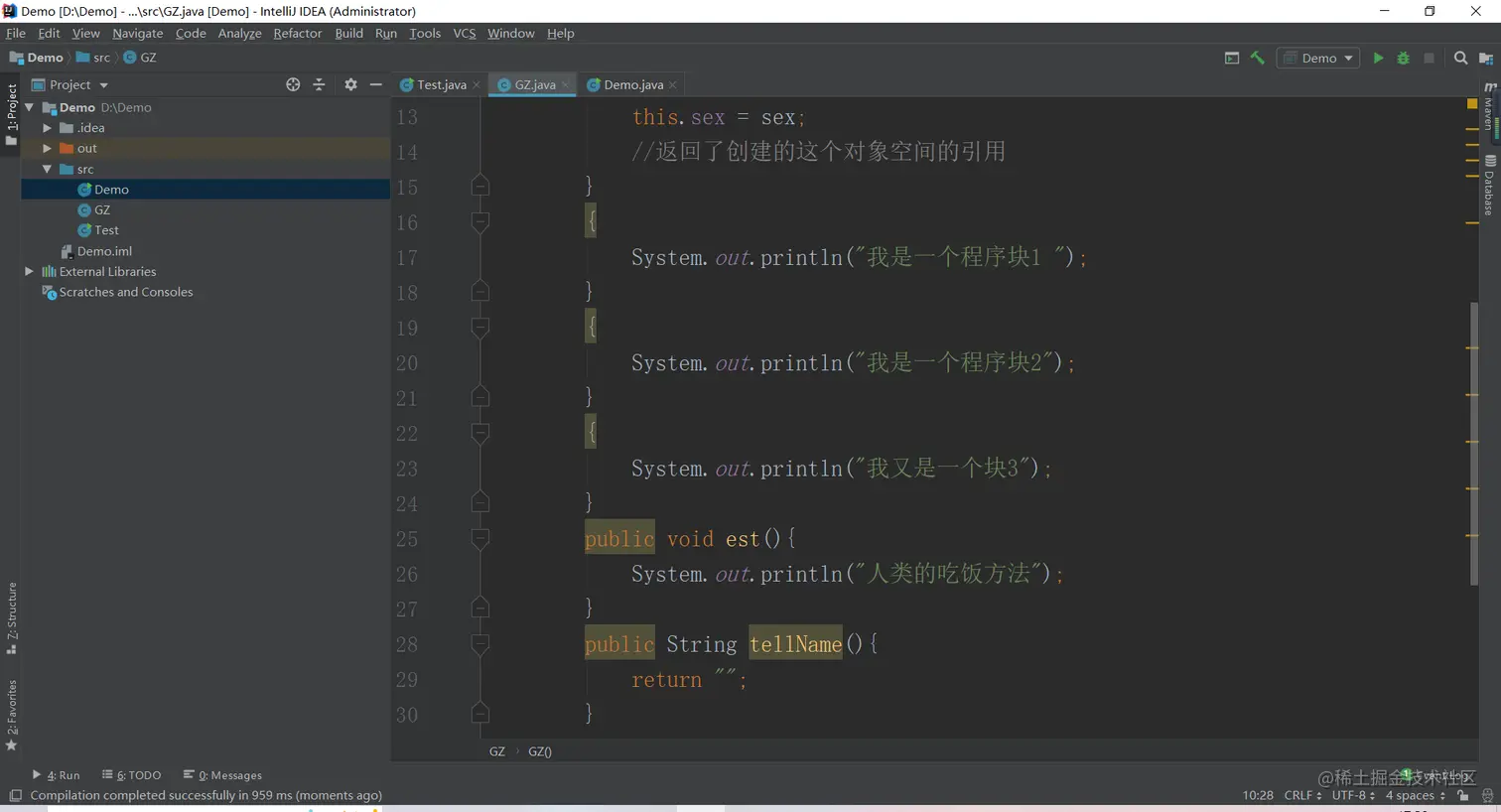Collapse the src folder
The height and width of the screenshot is (812, 1501).
(x=47, y=170)
